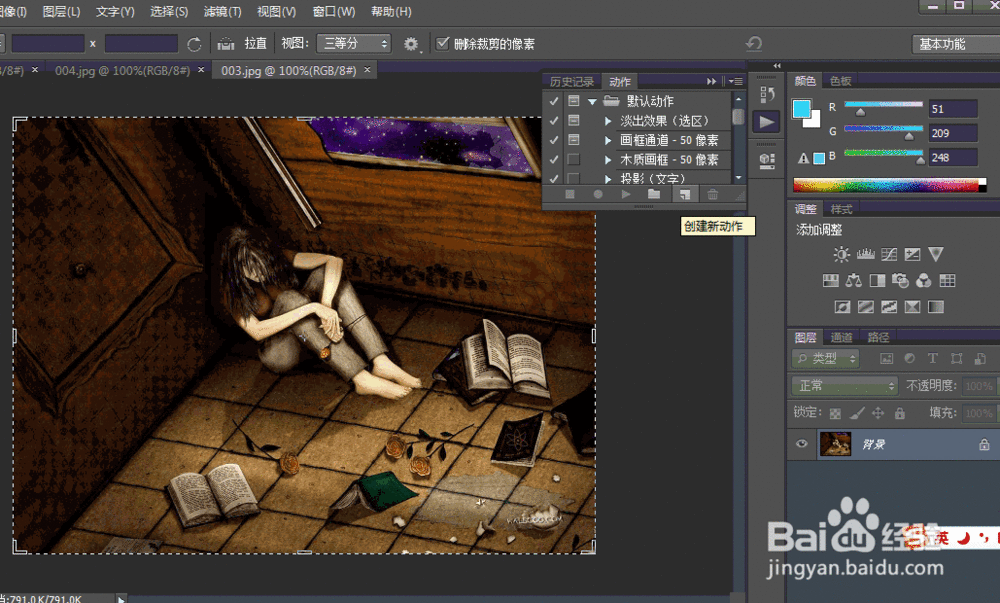Add a Gradient Map adjustment
The image size is (1000, 603).
coord(936,307)
